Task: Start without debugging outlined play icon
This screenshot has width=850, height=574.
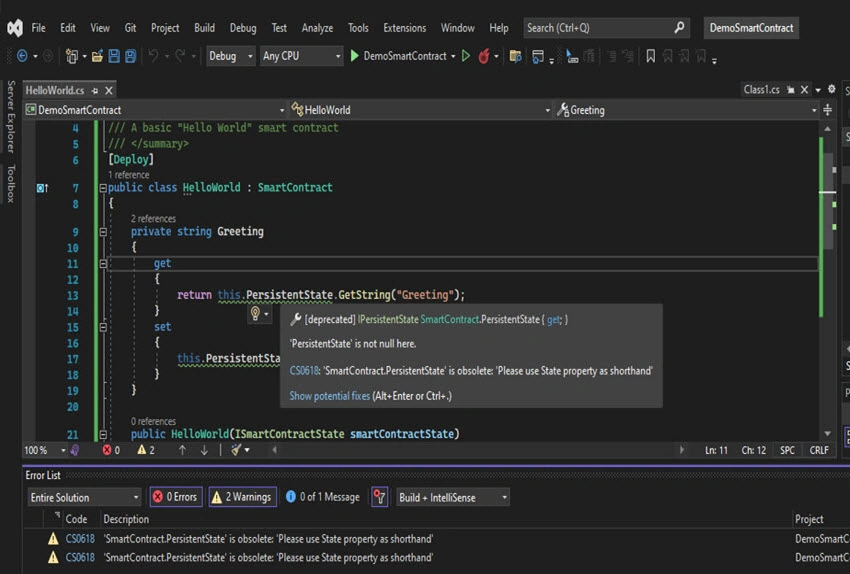Action: (x=466, y=56)
